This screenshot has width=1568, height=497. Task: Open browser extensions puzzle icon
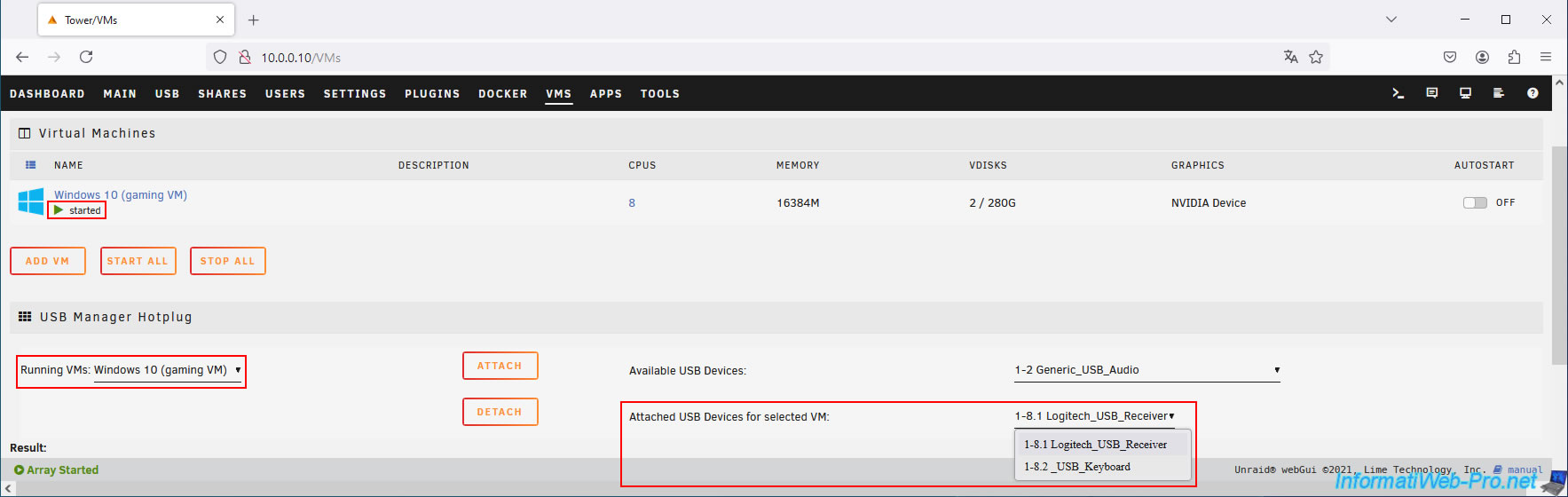pos(1514,57)
